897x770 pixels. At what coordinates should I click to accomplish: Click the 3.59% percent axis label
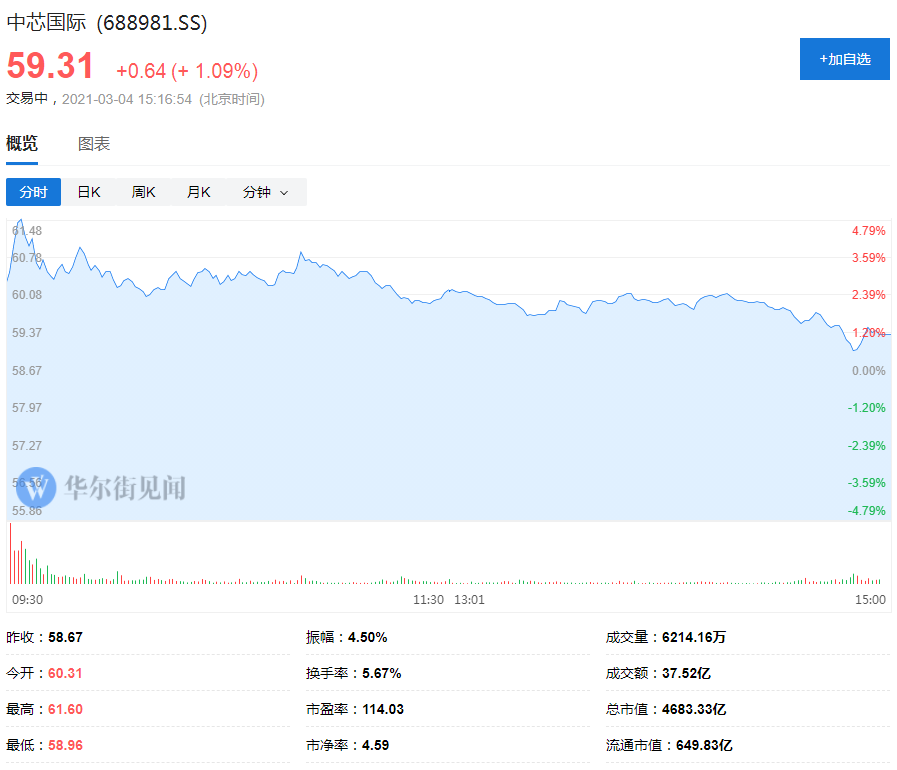[868, 257]
